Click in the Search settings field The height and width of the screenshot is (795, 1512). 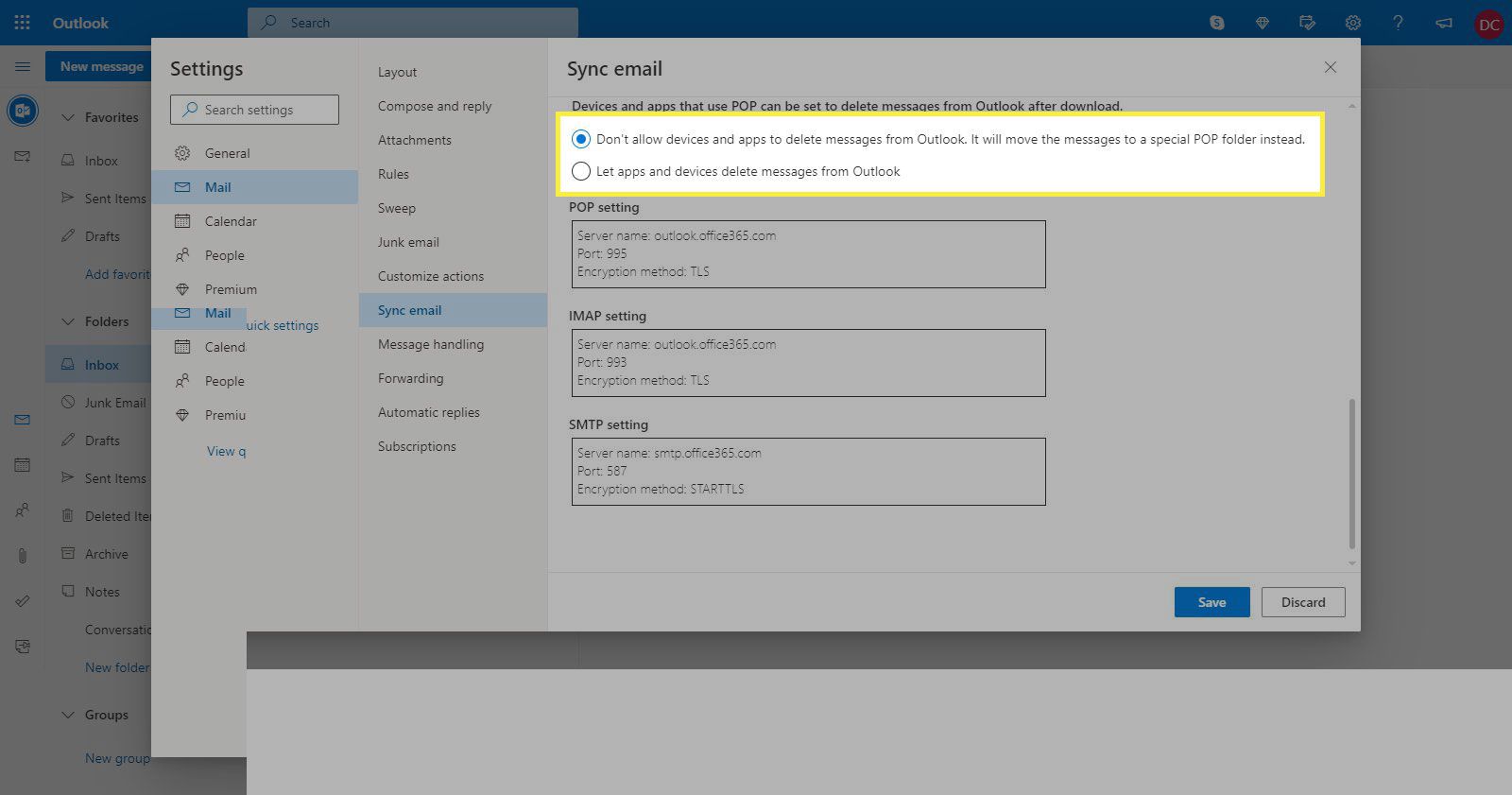click(254, 110)
